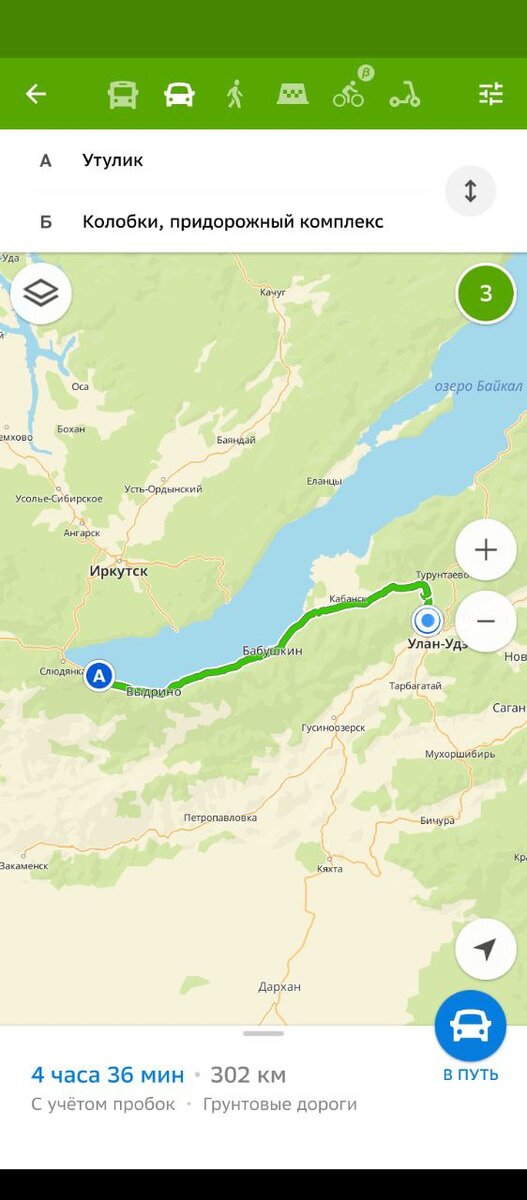Zoom in with the plus button
The width and height of the screenshot is (527, 1200).
(x=486, y=550)
